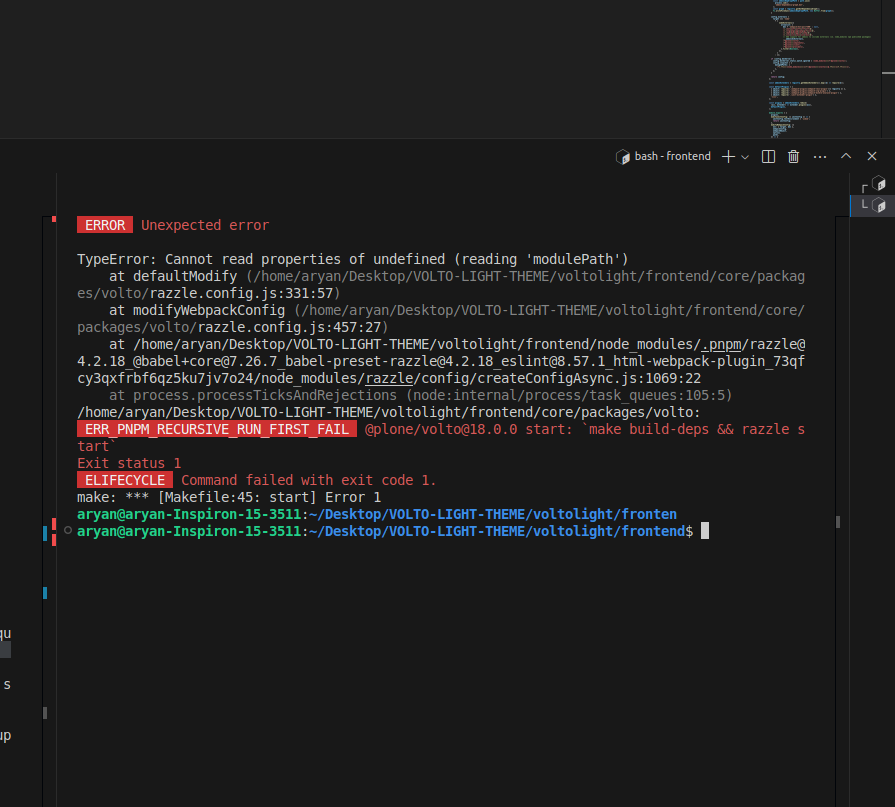
Task: Click '@plone/volto@18.0.0 start:' text
Action: 469,430
